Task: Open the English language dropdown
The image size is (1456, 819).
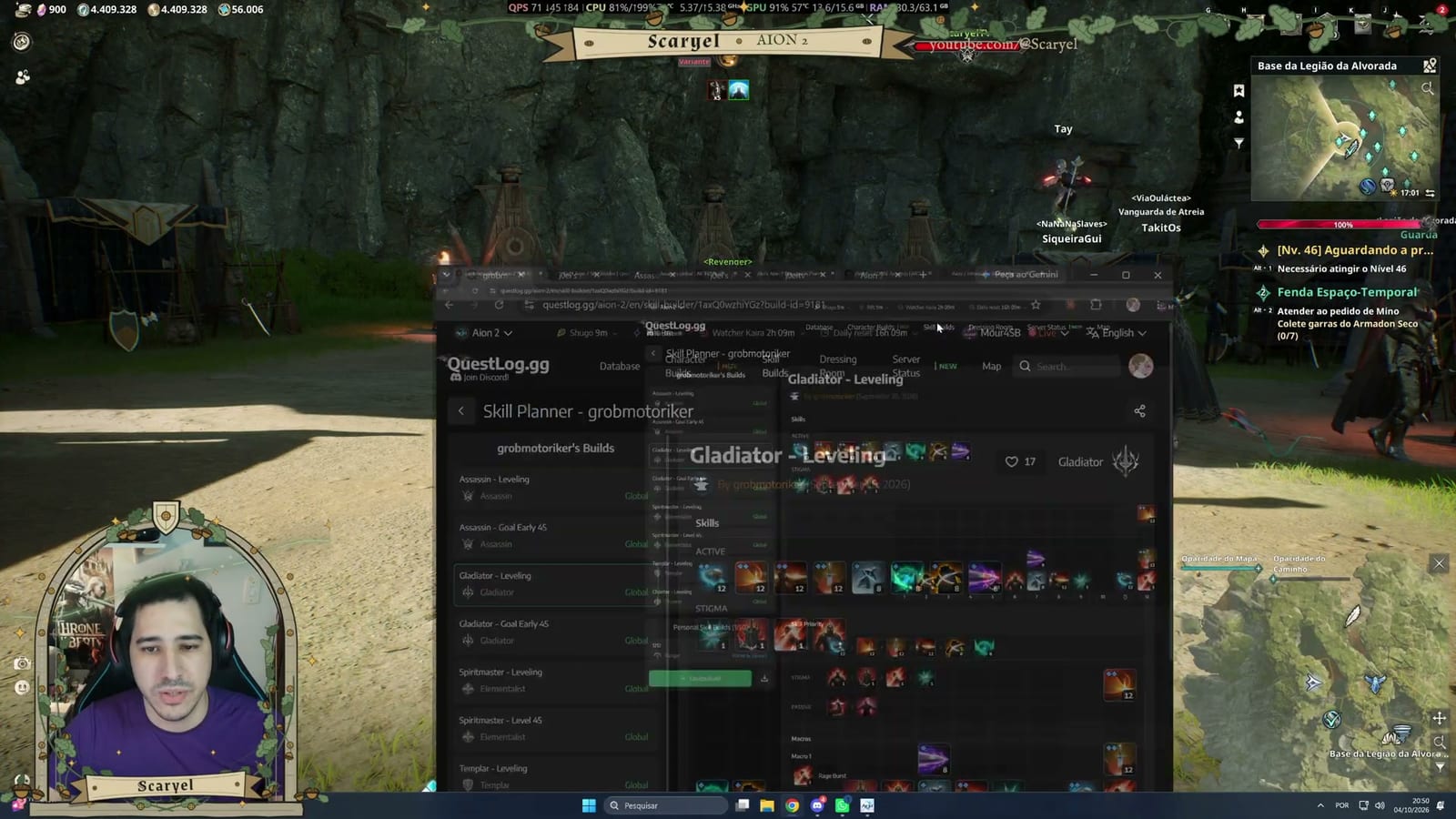Action: point(1117,333)
